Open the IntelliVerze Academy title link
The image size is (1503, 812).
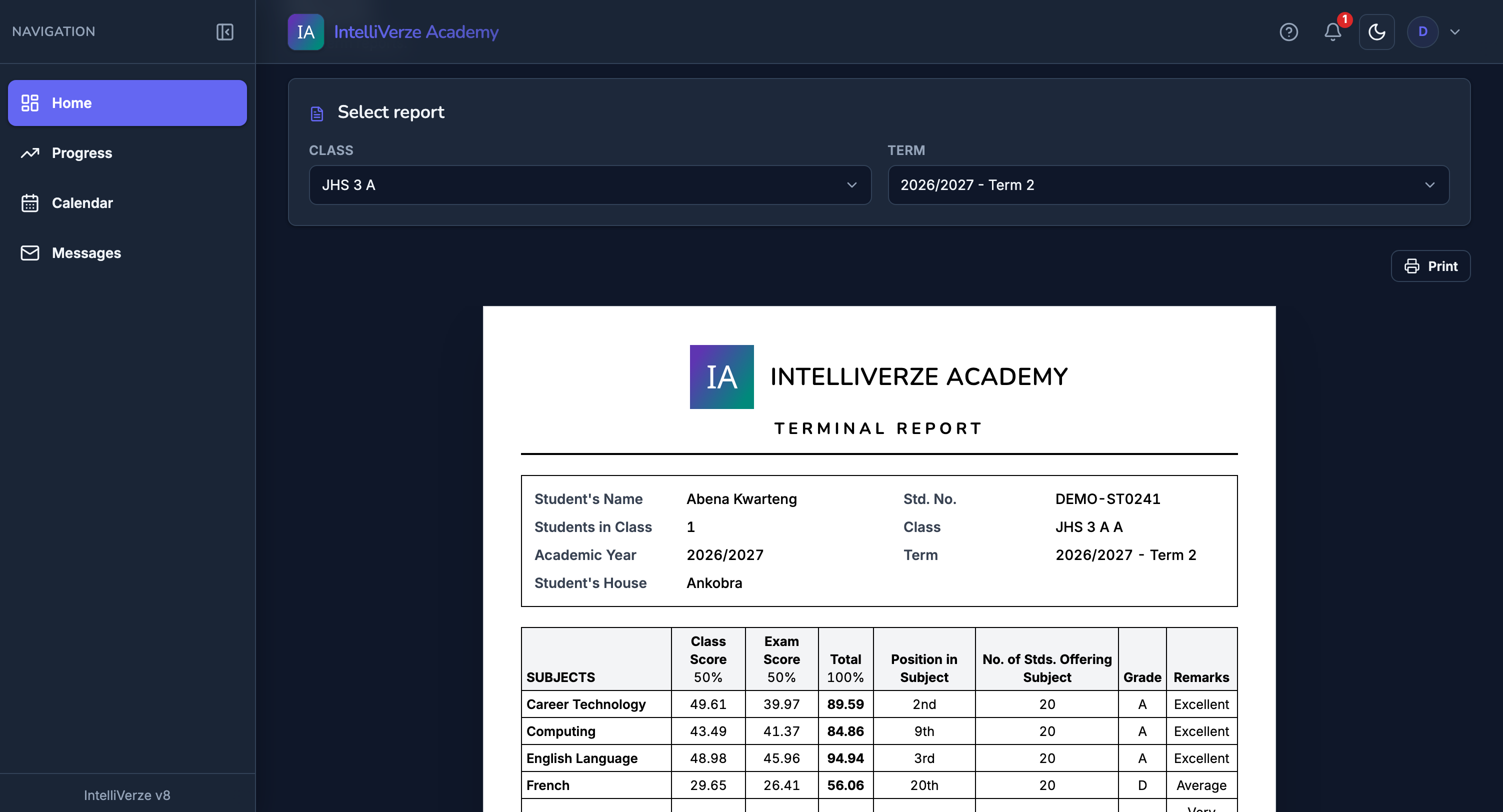416,31
